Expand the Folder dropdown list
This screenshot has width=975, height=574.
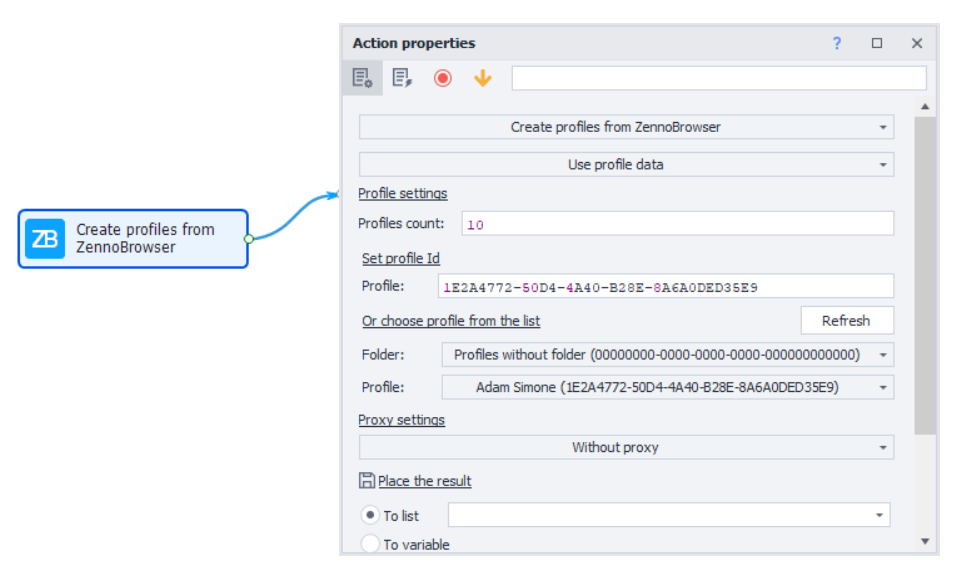coord(667,354)
